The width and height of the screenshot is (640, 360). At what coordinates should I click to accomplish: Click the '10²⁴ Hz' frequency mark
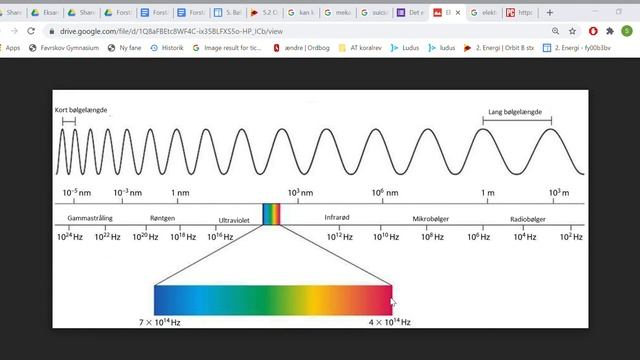click(70, 237)
